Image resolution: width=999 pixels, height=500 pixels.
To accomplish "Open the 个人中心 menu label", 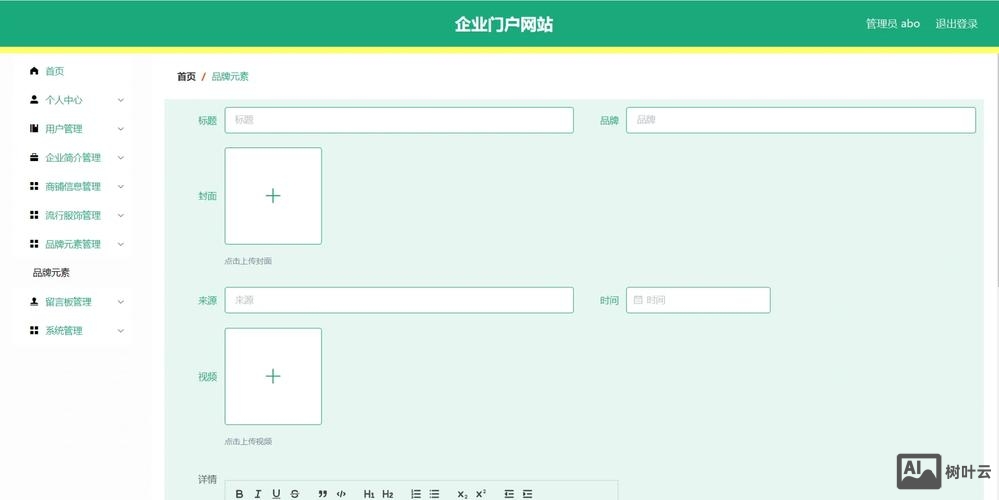I will click(x=64, y=100).
